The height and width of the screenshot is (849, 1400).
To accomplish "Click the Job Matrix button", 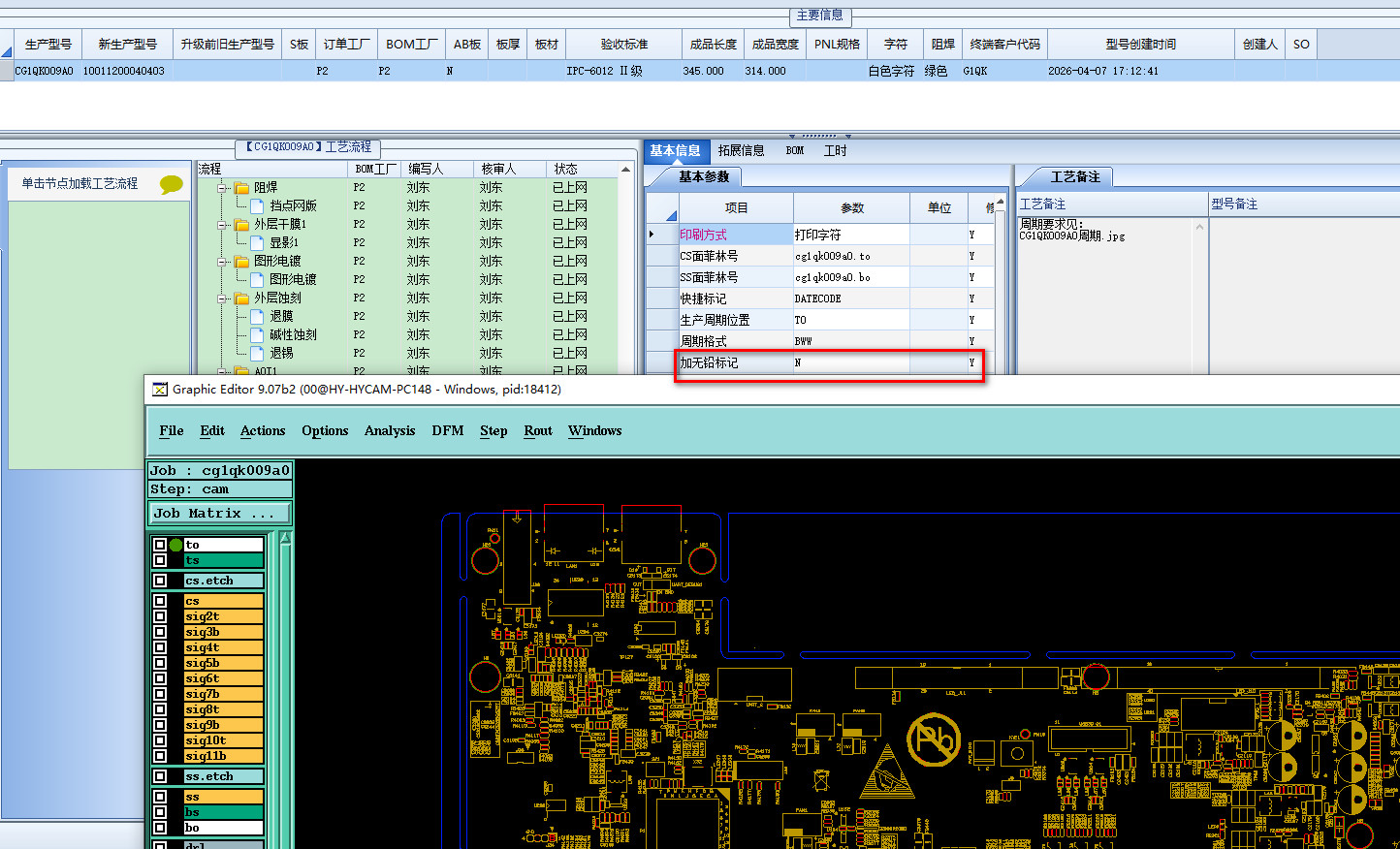I will coord(219,514).
